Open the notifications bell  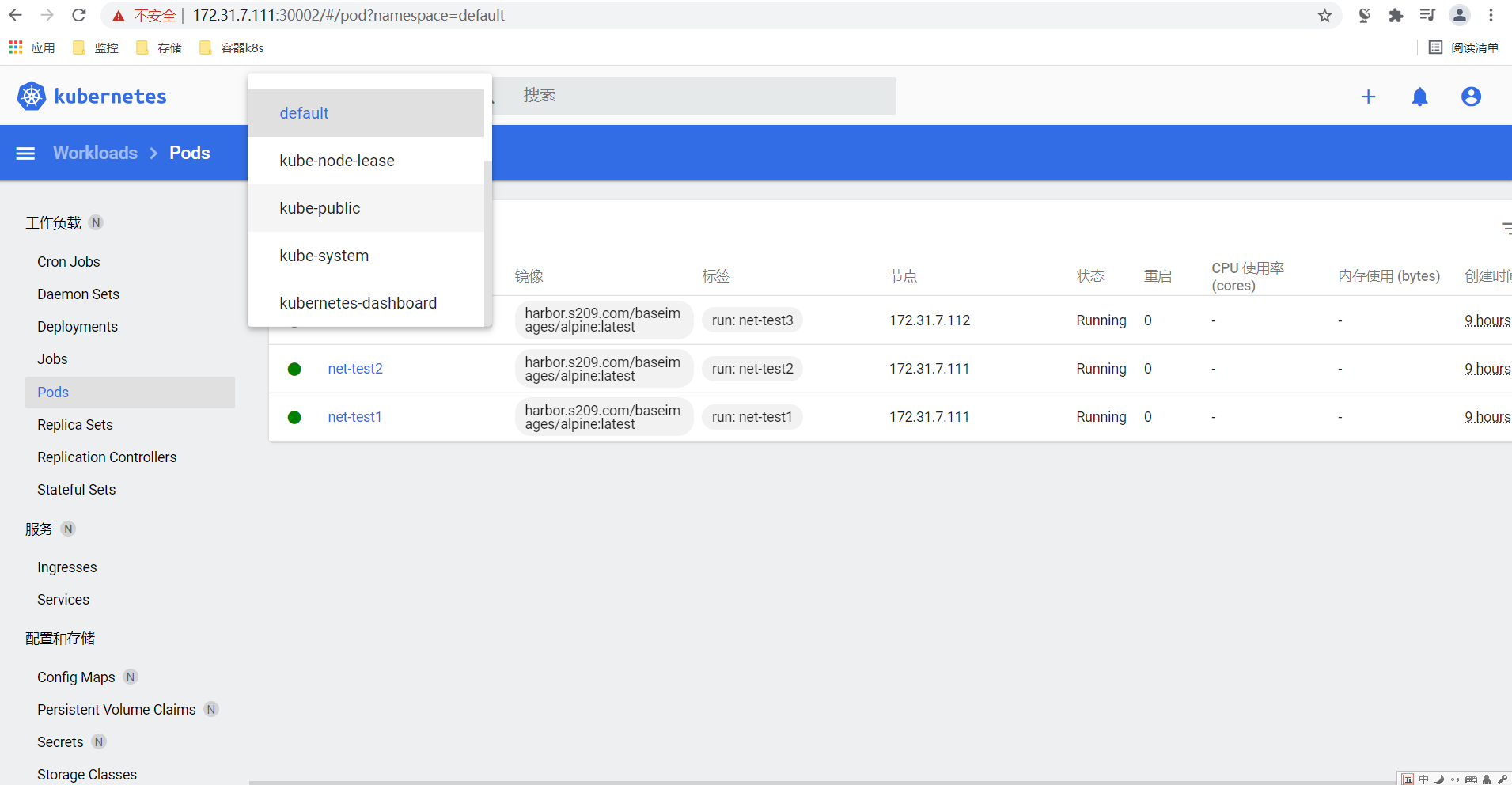[1420, 97]
